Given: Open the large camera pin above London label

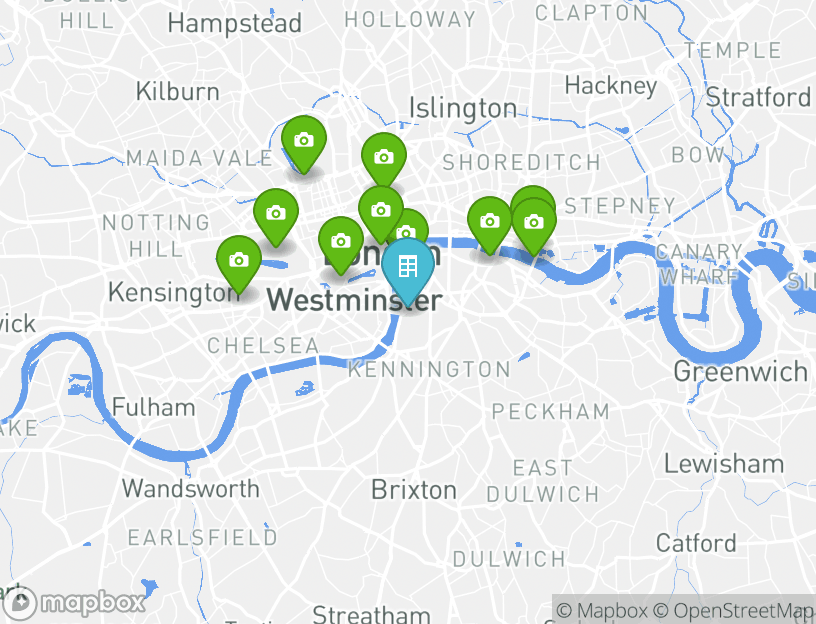Looking at the screenshot, I should pos(381,210).
